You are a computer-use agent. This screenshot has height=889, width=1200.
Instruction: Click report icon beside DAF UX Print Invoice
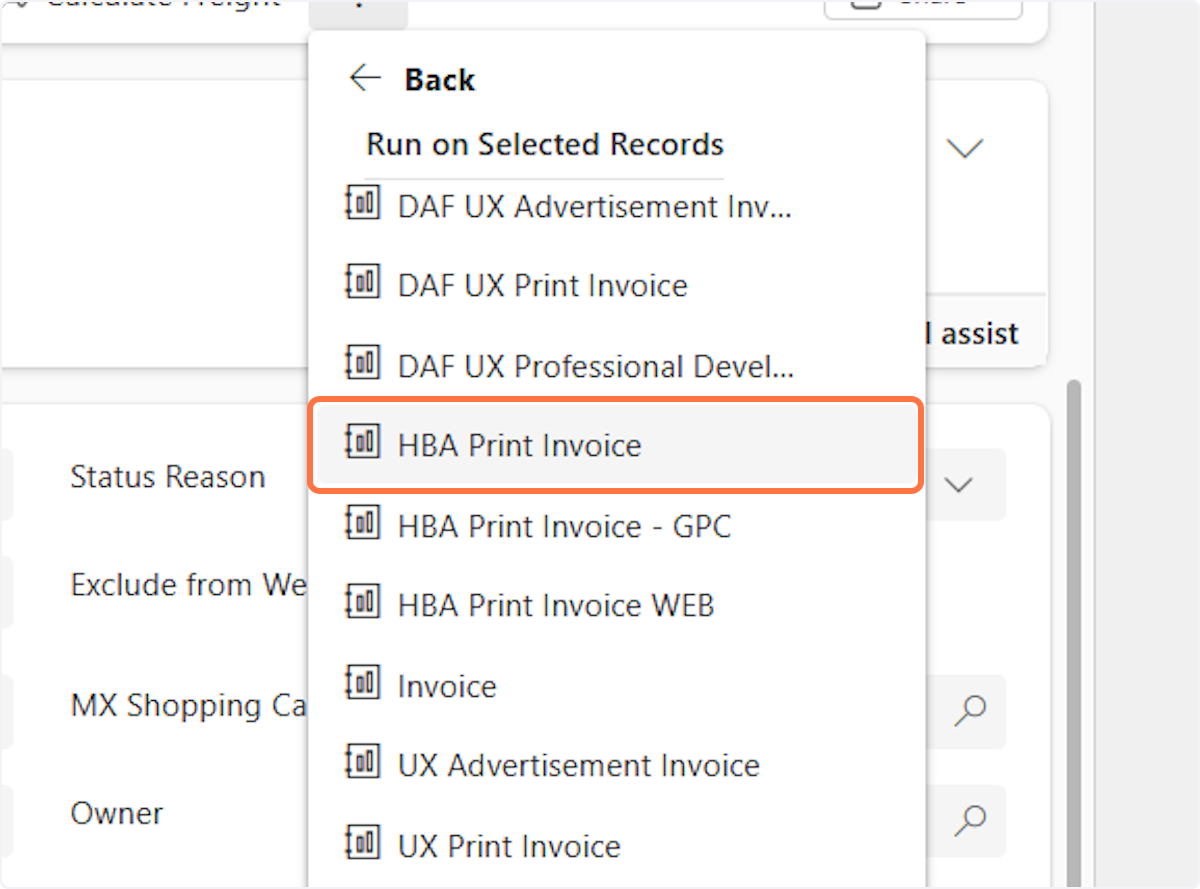tap(362, 284)
